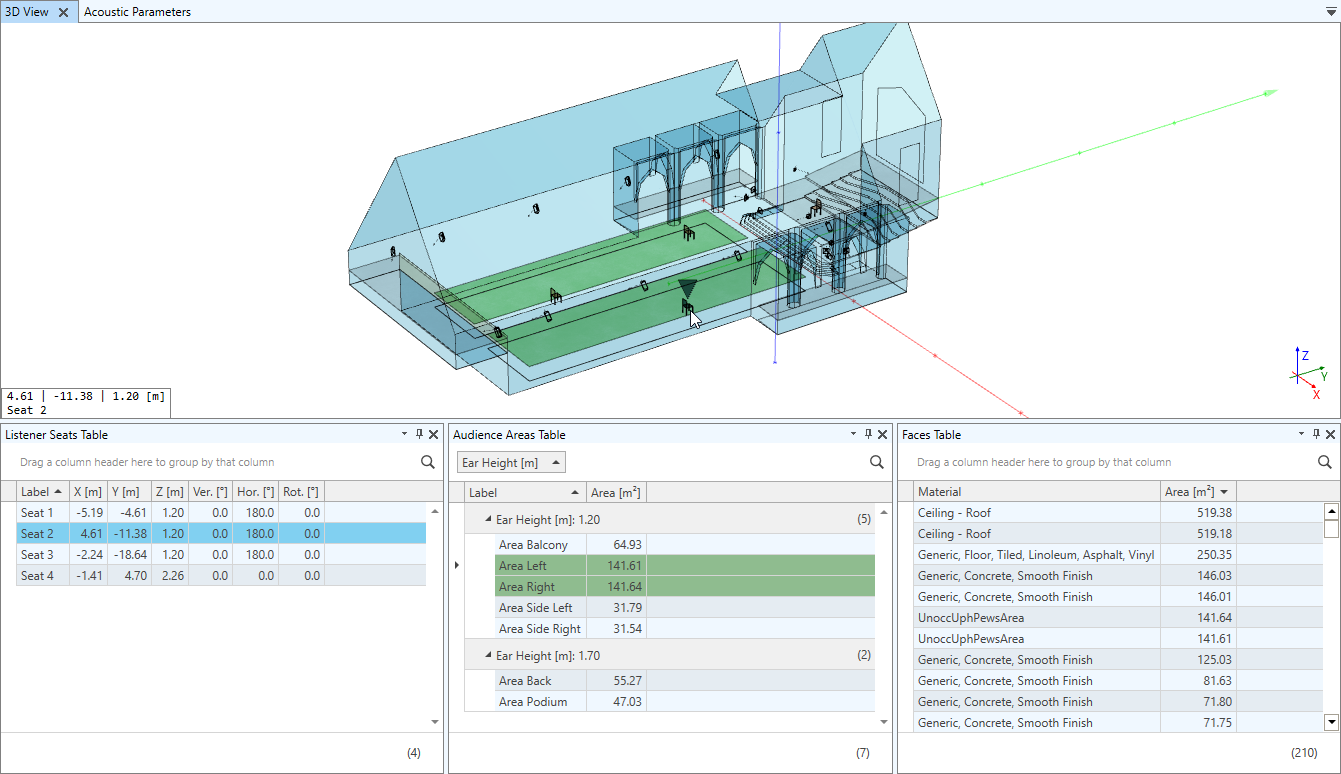Close the 3D View tab
The image size is (1341, 774).
[x=63, y=12]
